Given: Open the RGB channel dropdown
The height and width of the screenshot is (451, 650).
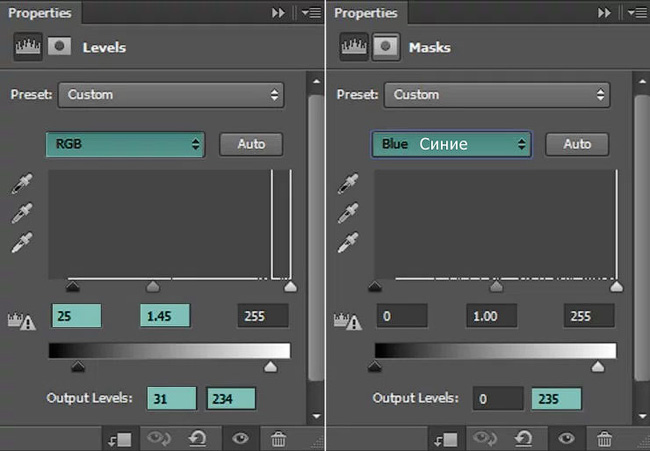Looking at the screenshot, I should pos(125,144).
